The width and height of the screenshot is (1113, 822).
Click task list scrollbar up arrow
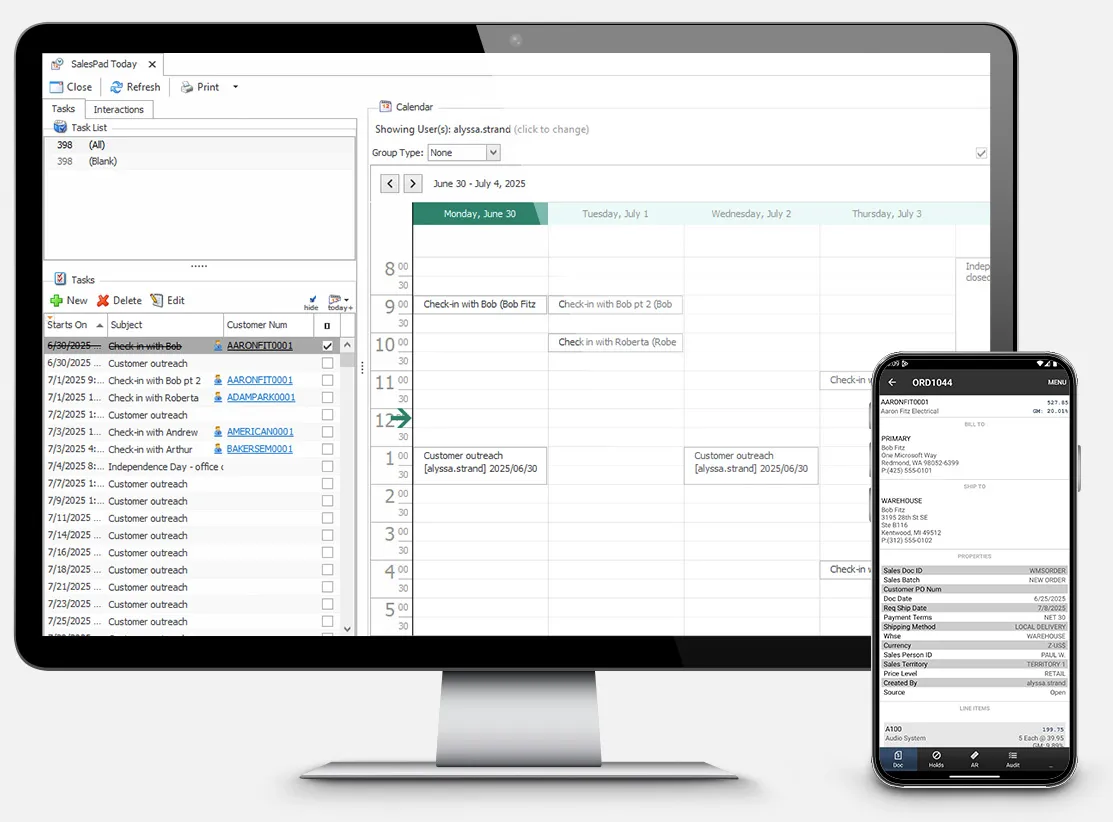(x=347, y=345)
